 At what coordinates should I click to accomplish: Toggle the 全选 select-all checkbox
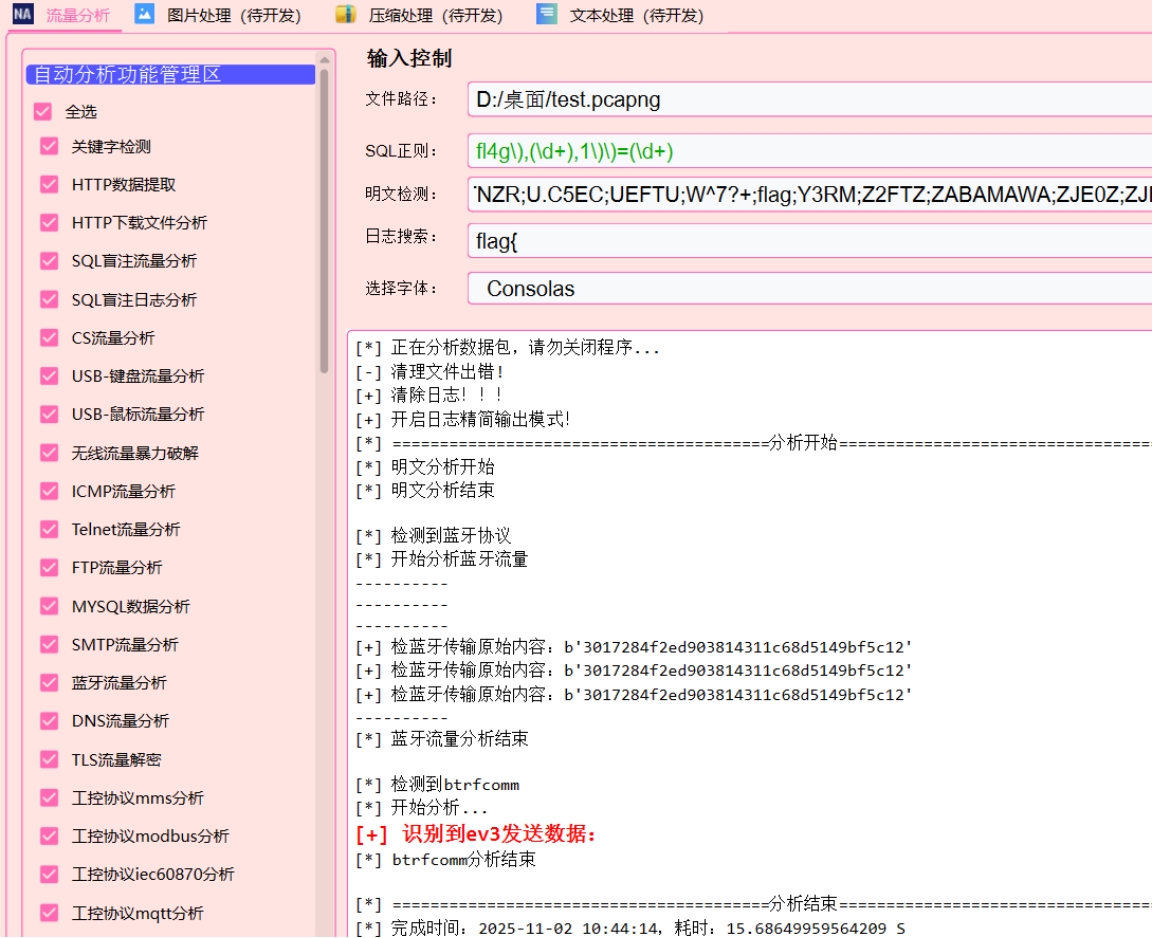click(x=43, y=112)
